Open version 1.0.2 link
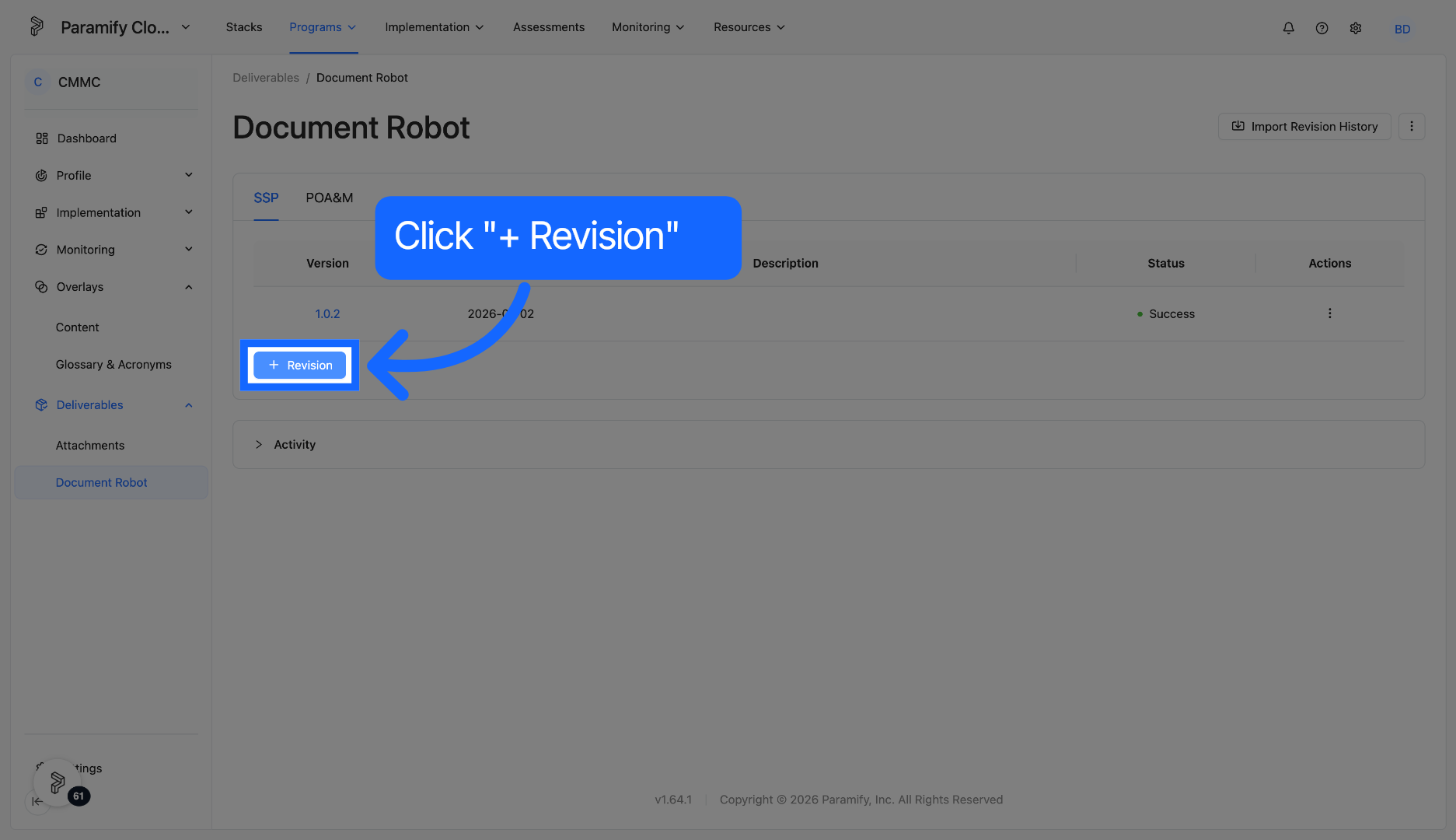 point(327,313)
